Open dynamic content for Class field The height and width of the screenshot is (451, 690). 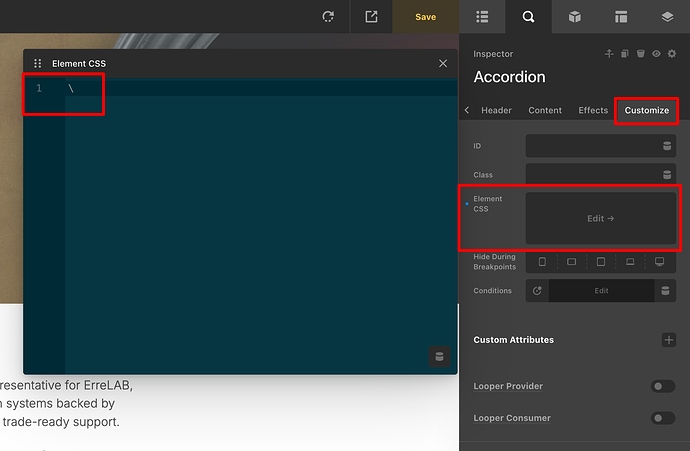[667, 175]
